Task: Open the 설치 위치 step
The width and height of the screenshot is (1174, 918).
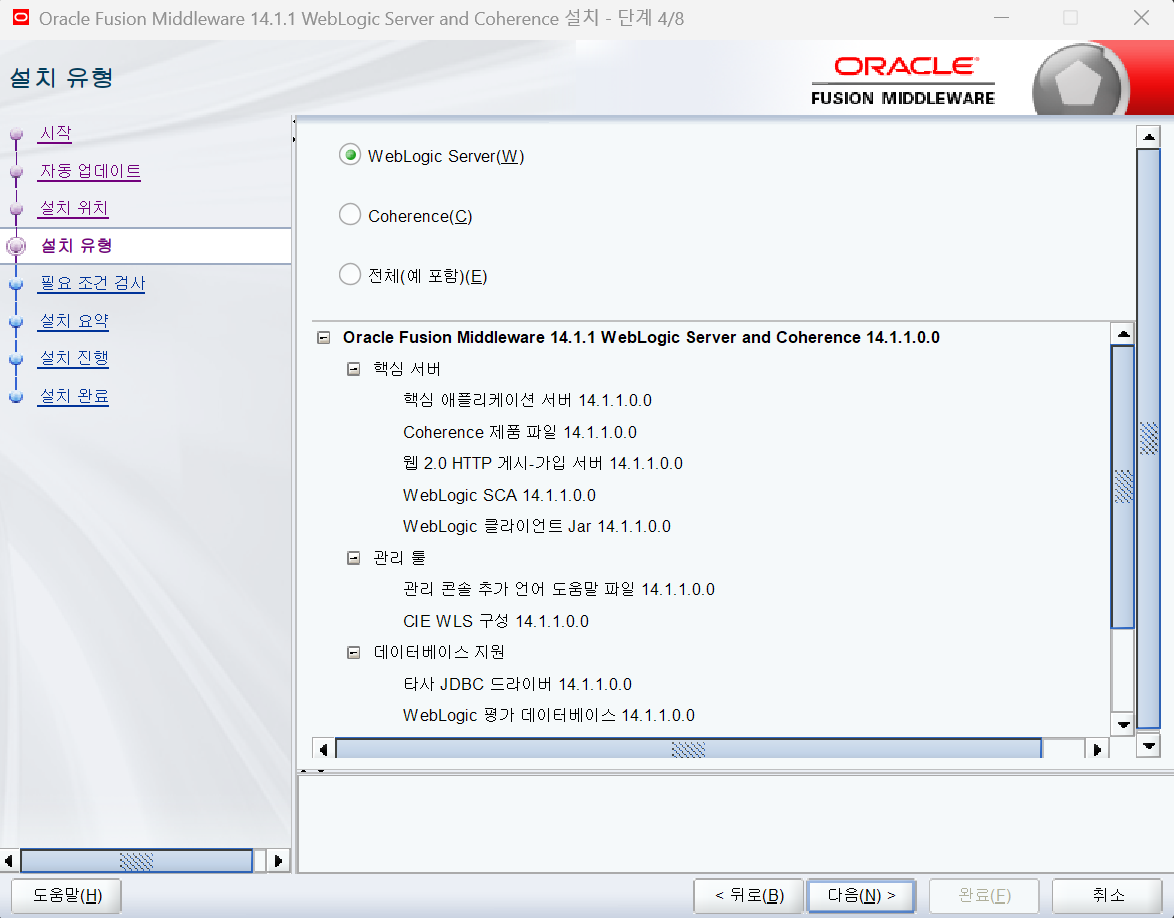Action: (73, 208)
